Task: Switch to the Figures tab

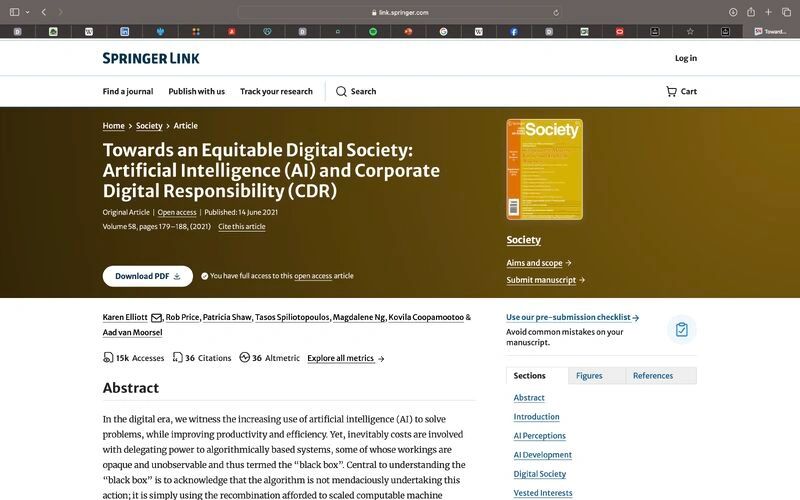Action: click(589, 376)
